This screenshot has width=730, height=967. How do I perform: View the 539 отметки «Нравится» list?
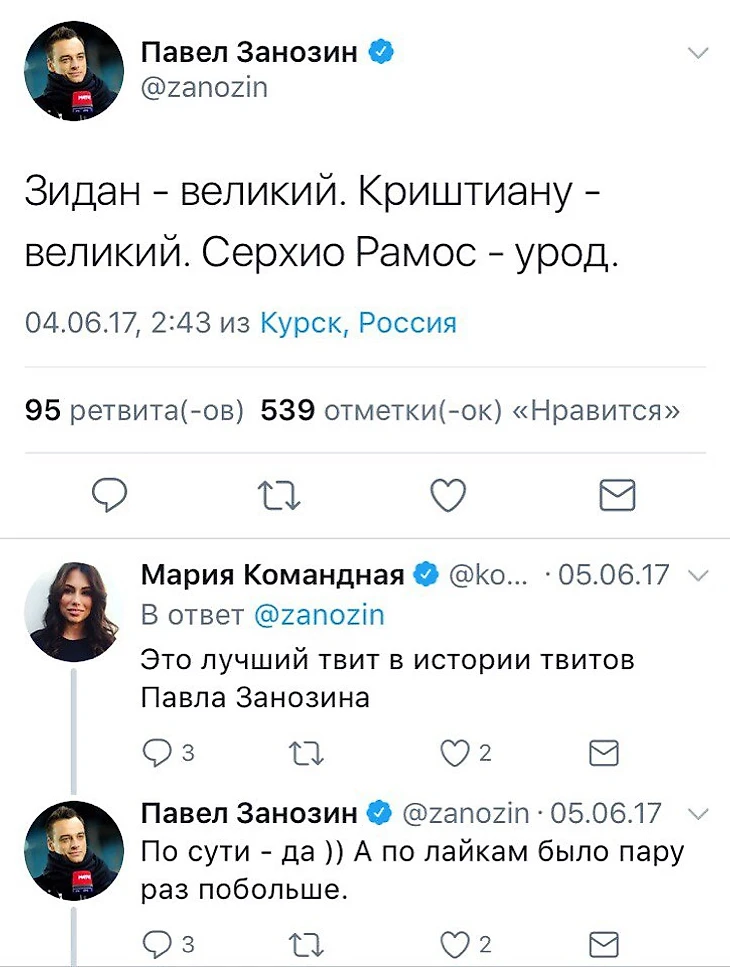pos(470,410)
